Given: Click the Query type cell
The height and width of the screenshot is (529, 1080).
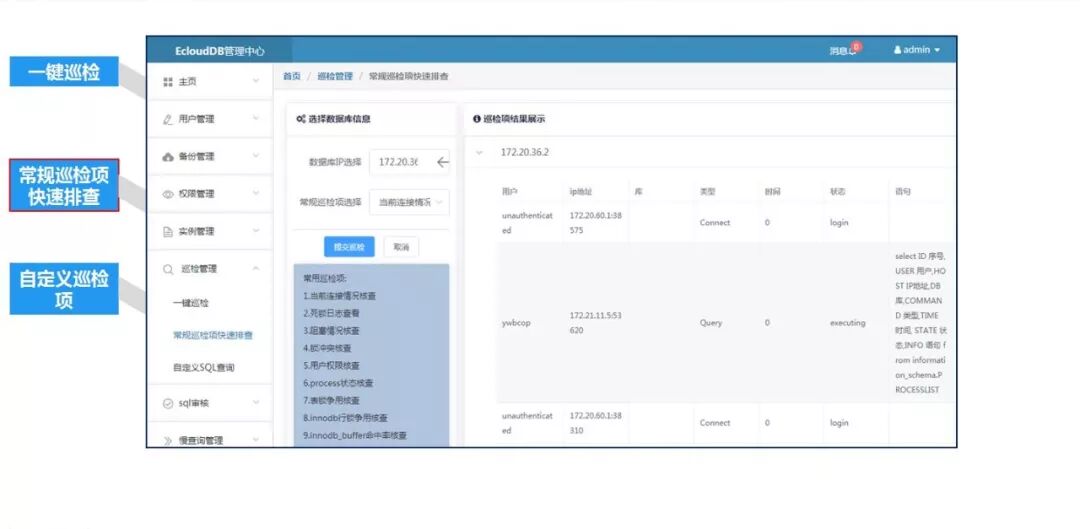Looking at the screenshot, I should click(711, 322).
